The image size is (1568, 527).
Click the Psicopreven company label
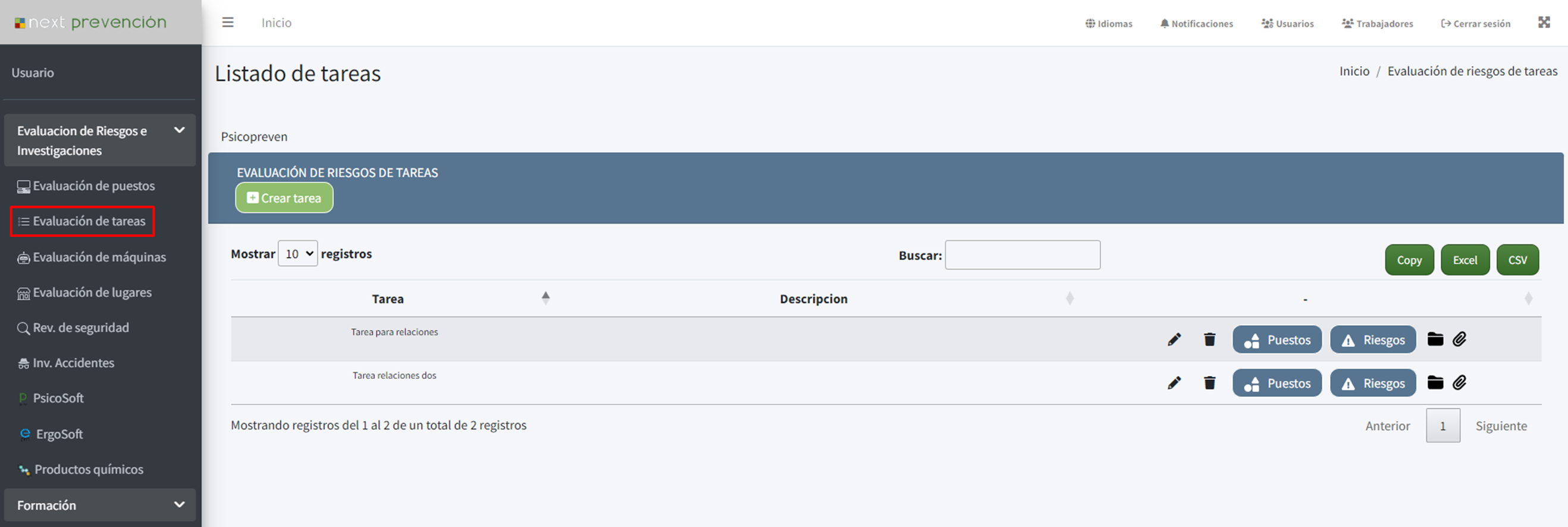pyautogui.click(x=254, y=137)
